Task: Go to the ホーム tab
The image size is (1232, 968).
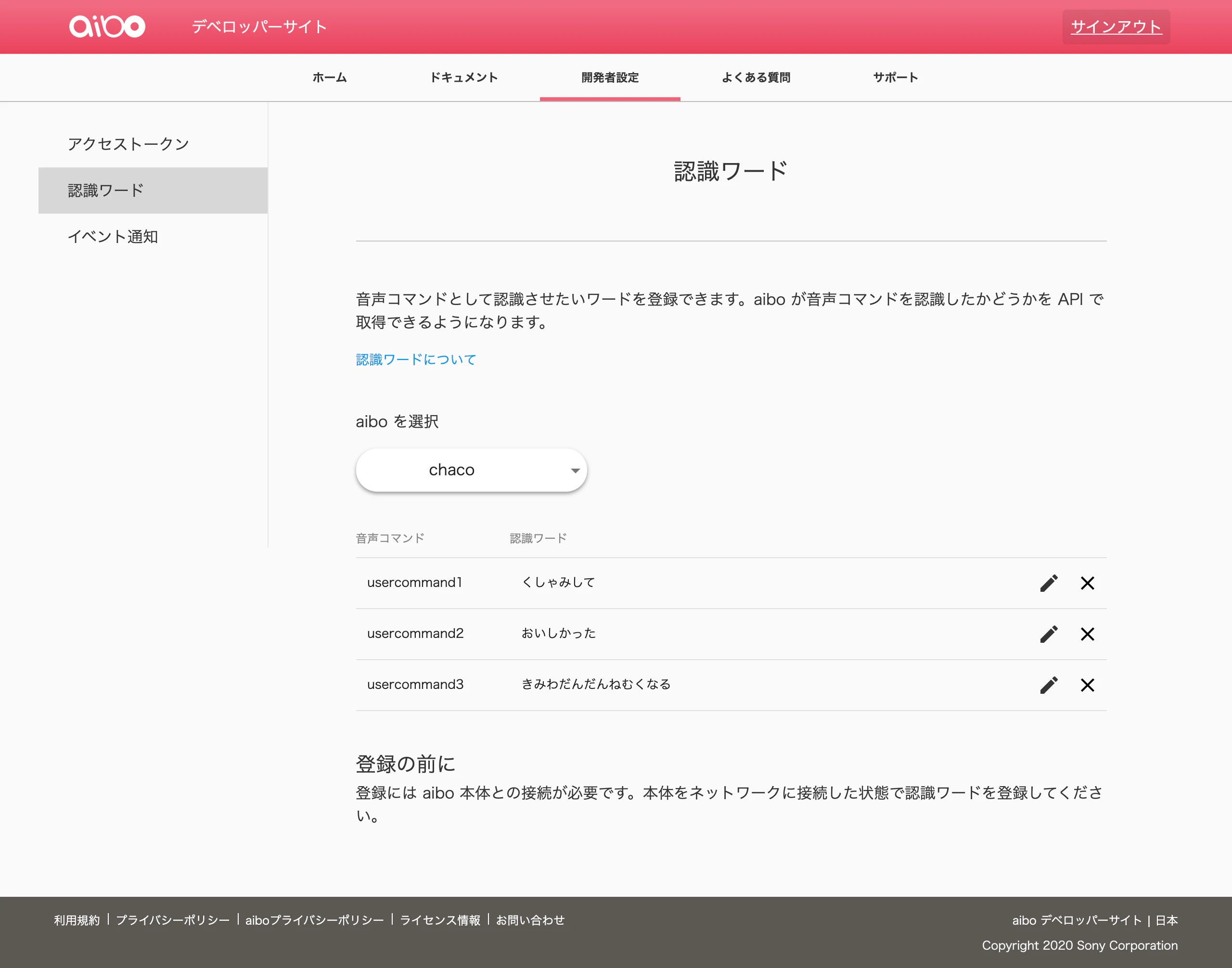Action: [329, 77]
